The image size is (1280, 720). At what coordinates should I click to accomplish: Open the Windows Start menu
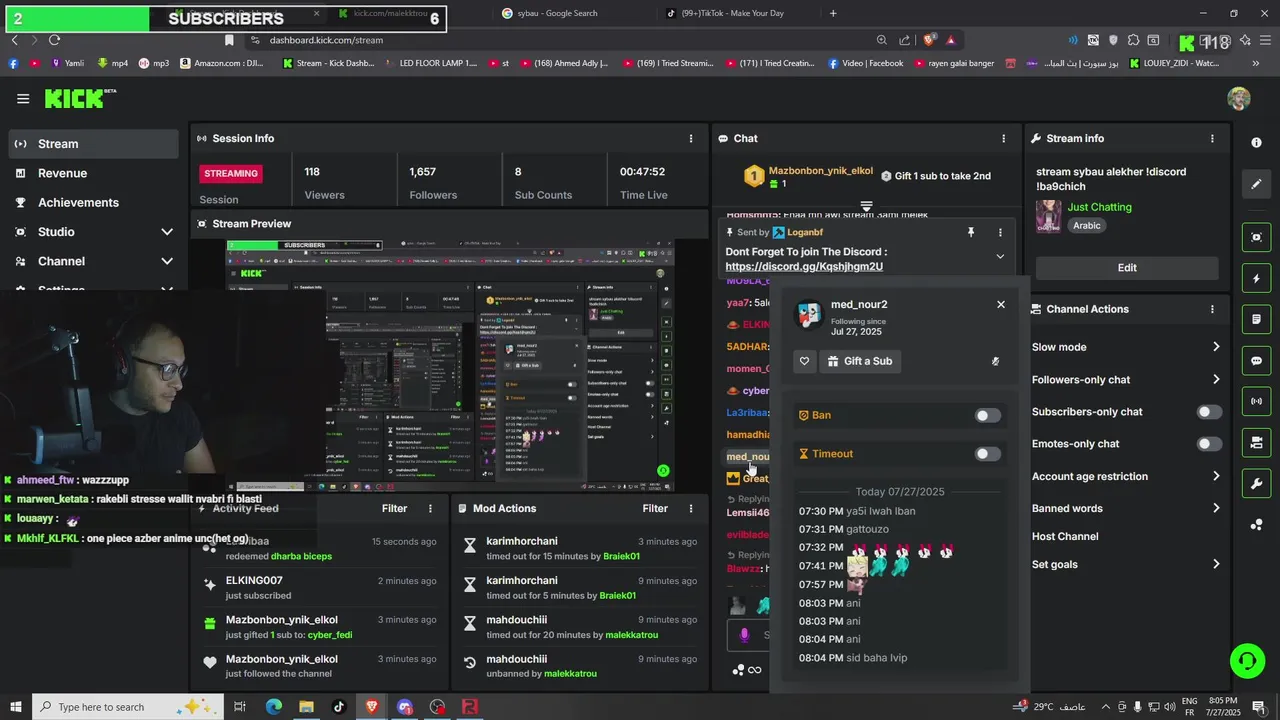coord(15,707)
